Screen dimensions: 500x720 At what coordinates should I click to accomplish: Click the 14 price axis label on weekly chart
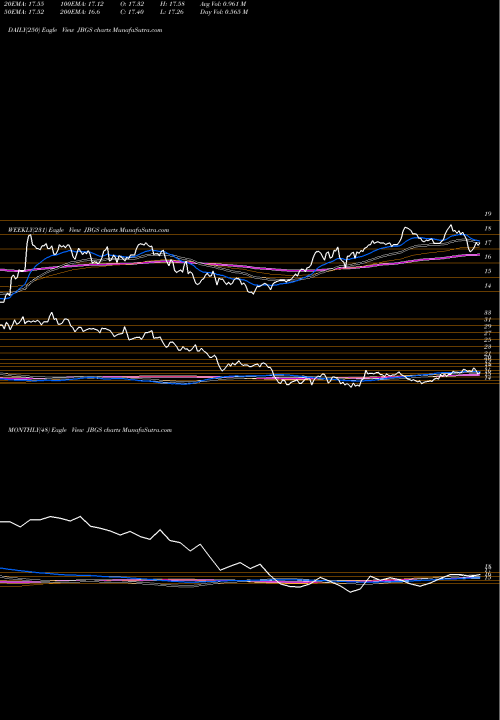(x=488, y=286)
